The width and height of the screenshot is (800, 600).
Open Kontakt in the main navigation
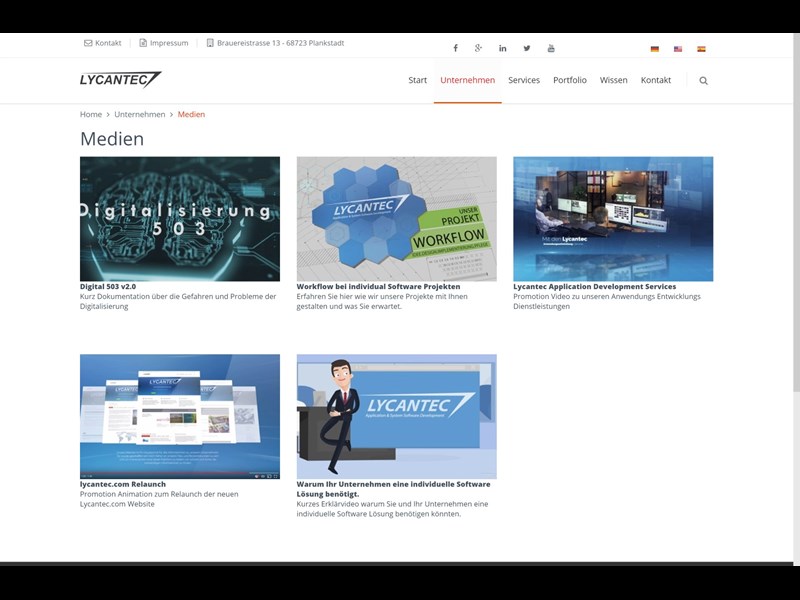656,80
